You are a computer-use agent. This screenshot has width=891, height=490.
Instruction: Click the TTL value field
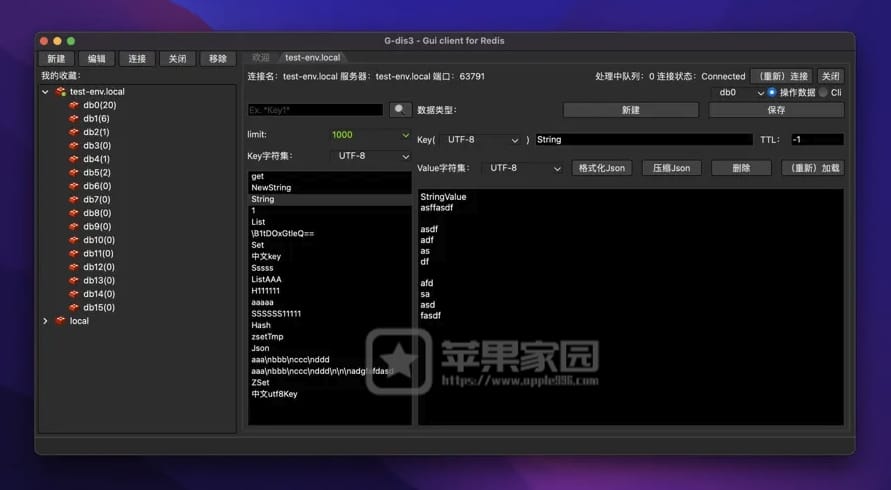(817, 140)
